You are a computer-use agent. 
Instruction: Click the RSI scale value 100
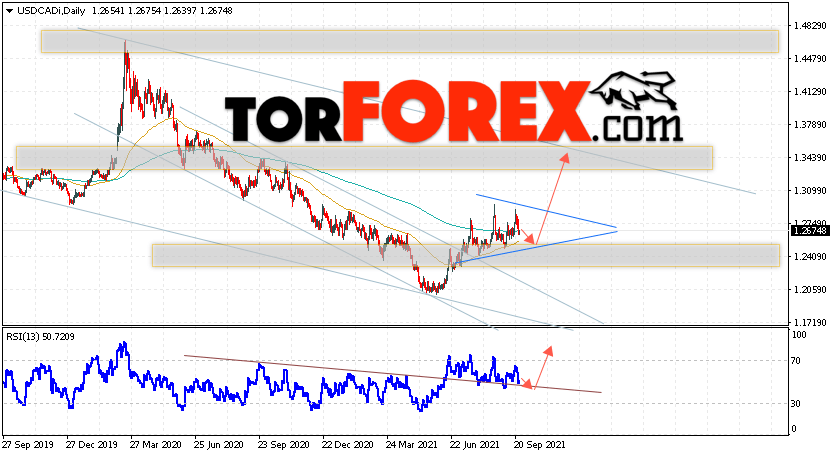[799, 335]
